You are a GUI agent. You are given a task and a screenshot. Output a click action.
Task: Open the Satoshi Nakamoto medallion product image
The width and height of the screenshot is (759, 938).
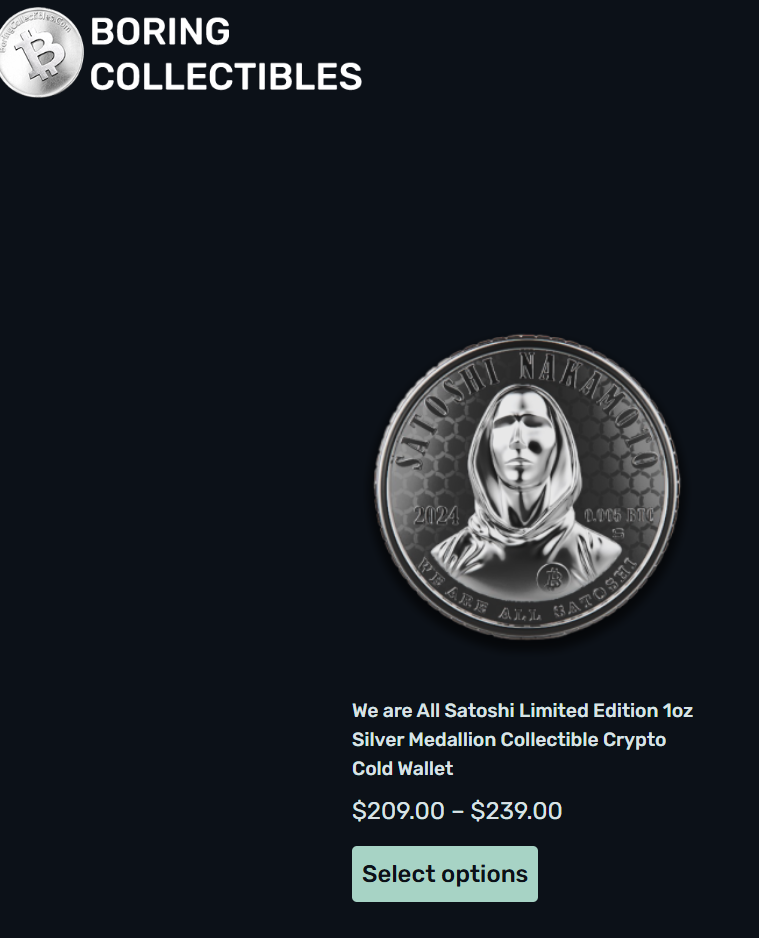pos(527,487)
